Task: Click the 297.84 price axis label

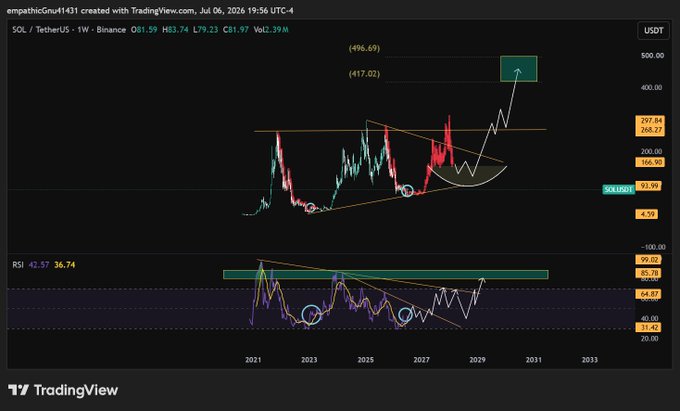Action: [650, 120]
